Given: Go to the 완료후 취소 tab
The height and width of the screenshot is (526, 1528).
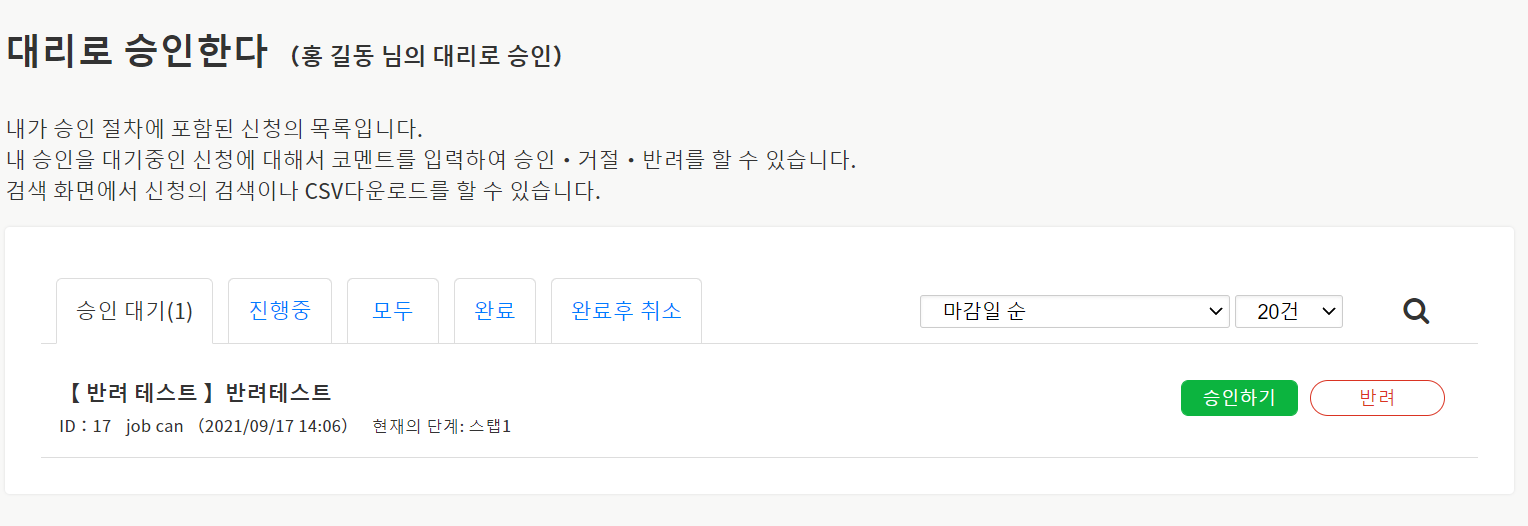Looking at the screenshot, I should (x=626, y=310).
